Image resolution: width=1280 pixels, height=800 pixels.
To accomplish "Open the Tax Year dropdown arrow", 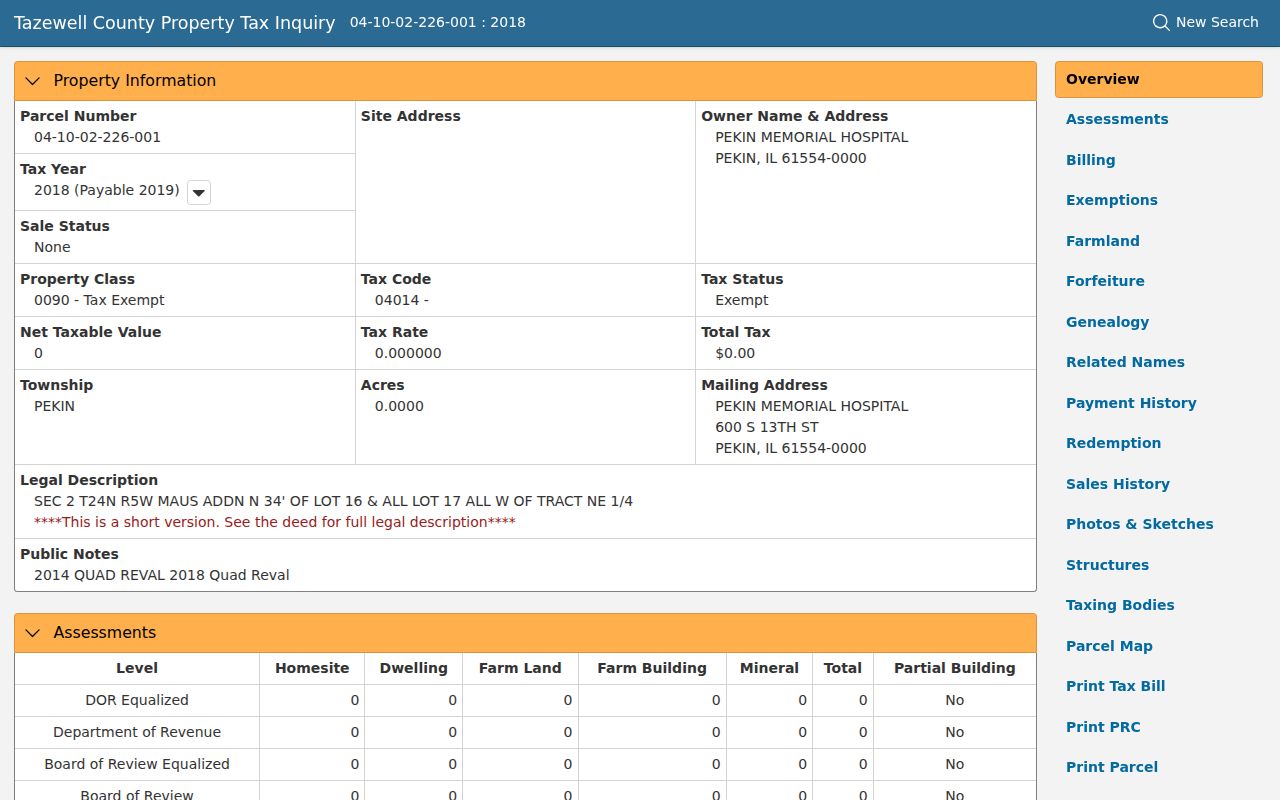I will point(199,192).
